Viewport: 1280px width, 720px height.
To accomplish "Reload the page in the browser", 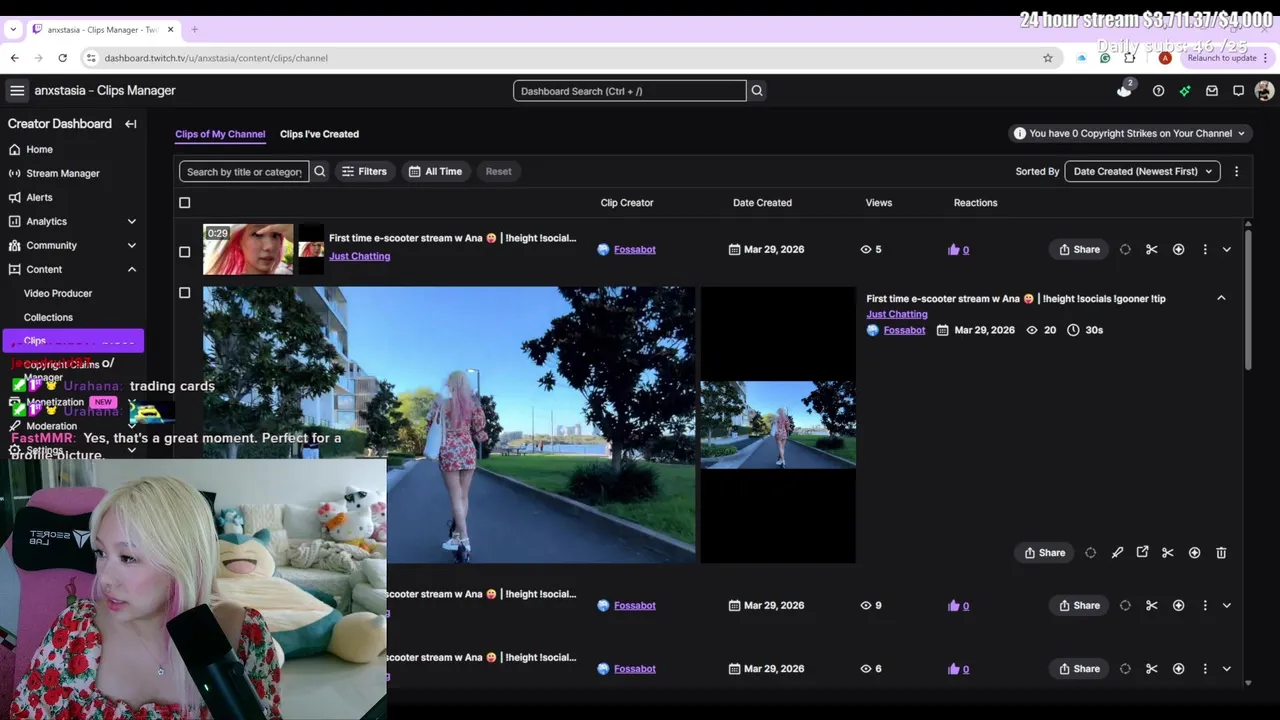I will (62, 58).
